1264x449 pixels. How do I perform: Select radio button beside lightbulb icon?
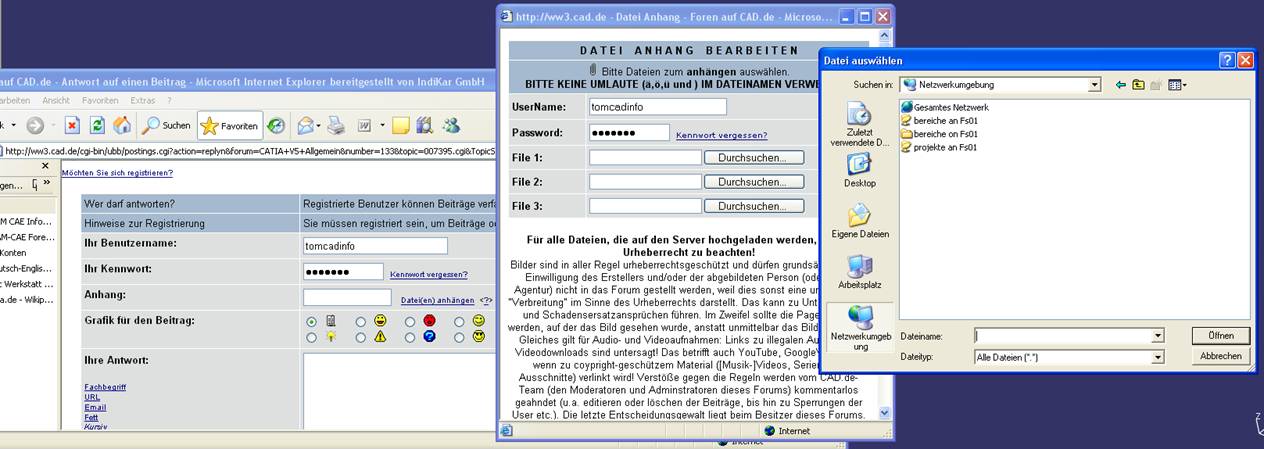coord(312,338)
